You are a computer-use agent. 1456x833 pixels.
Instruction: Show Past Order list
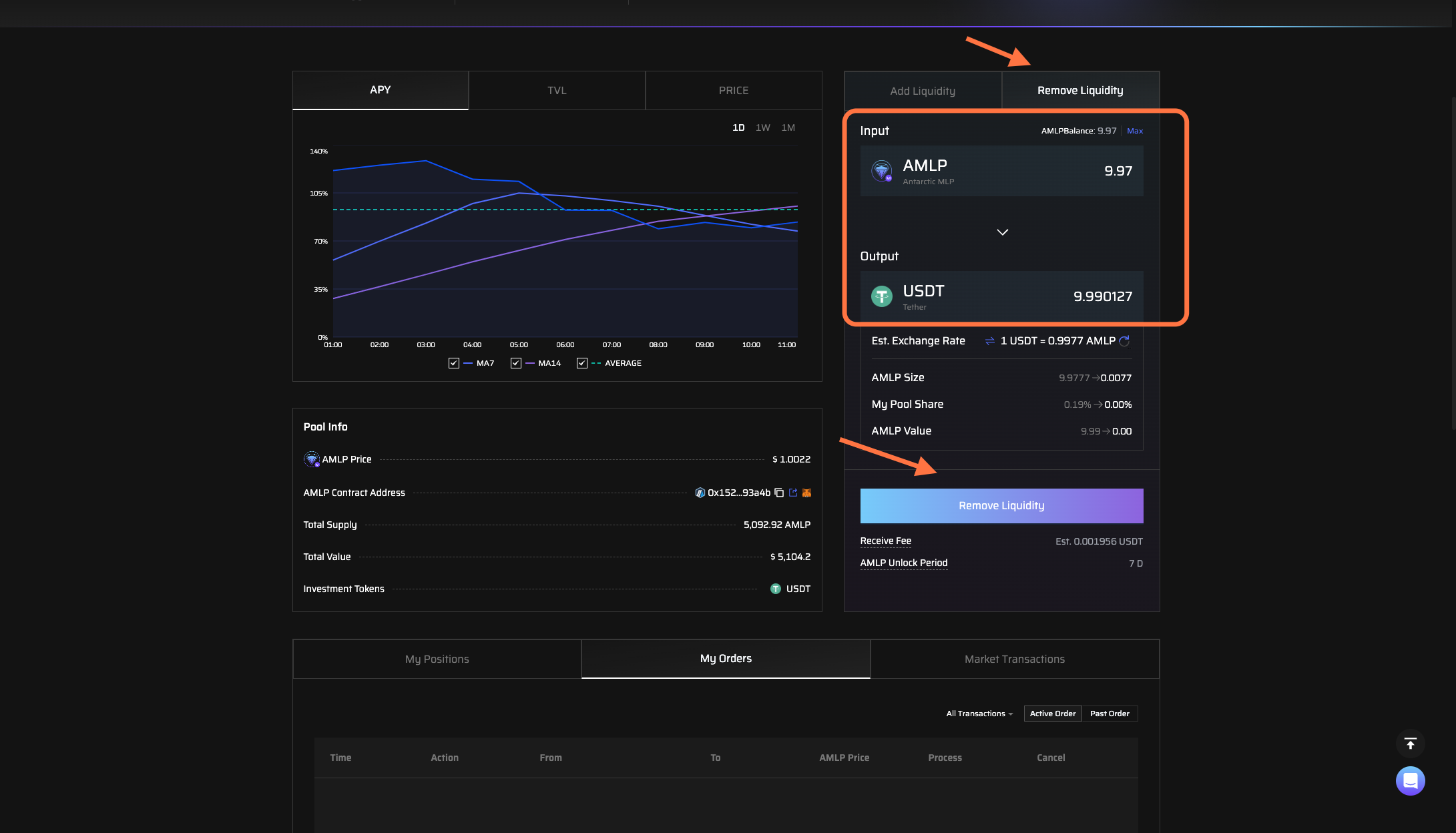[x=1110, y=714]
